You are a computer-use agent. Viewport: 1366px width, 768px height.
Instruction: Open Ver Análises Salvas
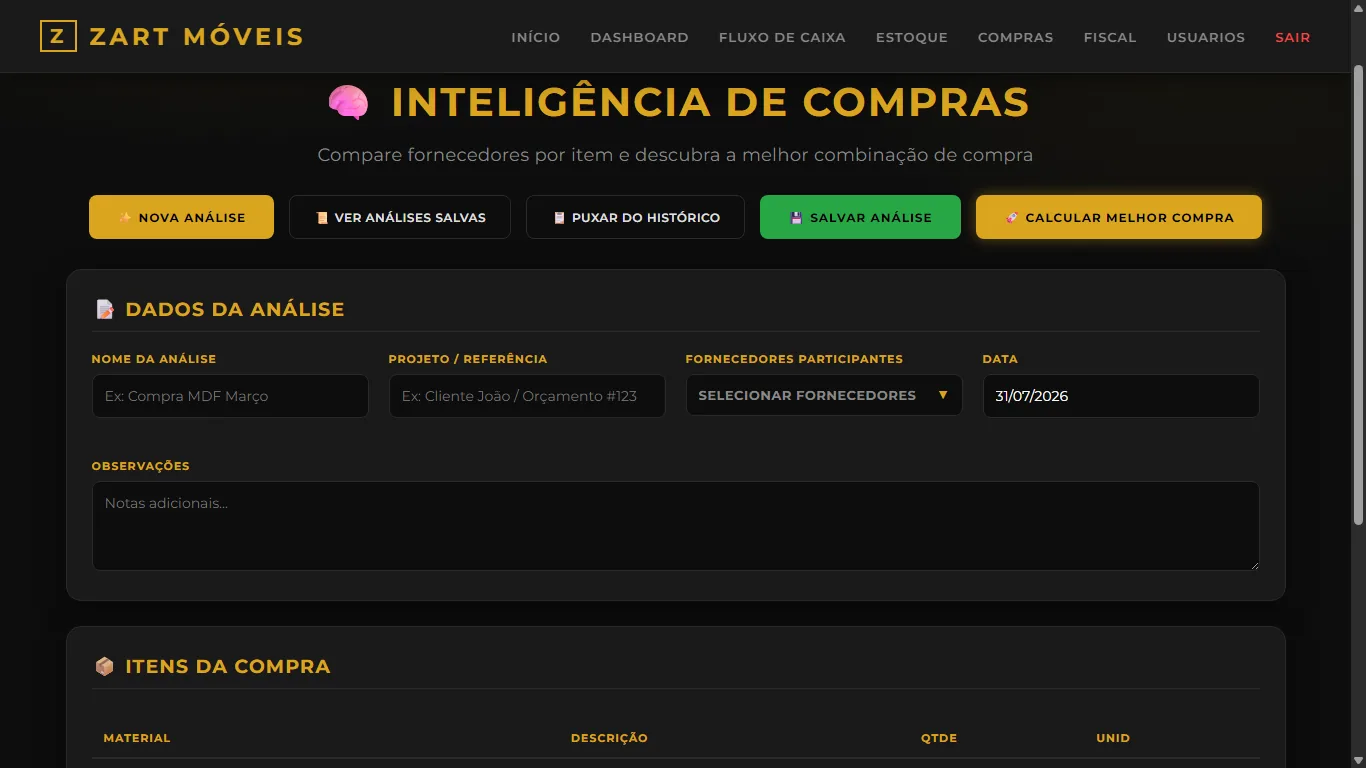coord(400,217)
